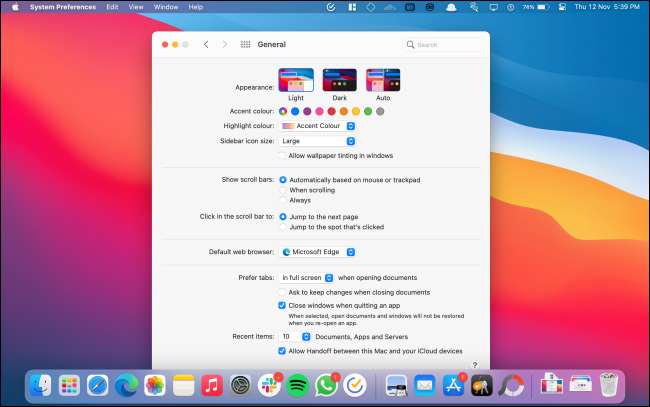The image size is (650, 407).
Task: Choose the yellow accent colour
Action: tap(356, 111)
